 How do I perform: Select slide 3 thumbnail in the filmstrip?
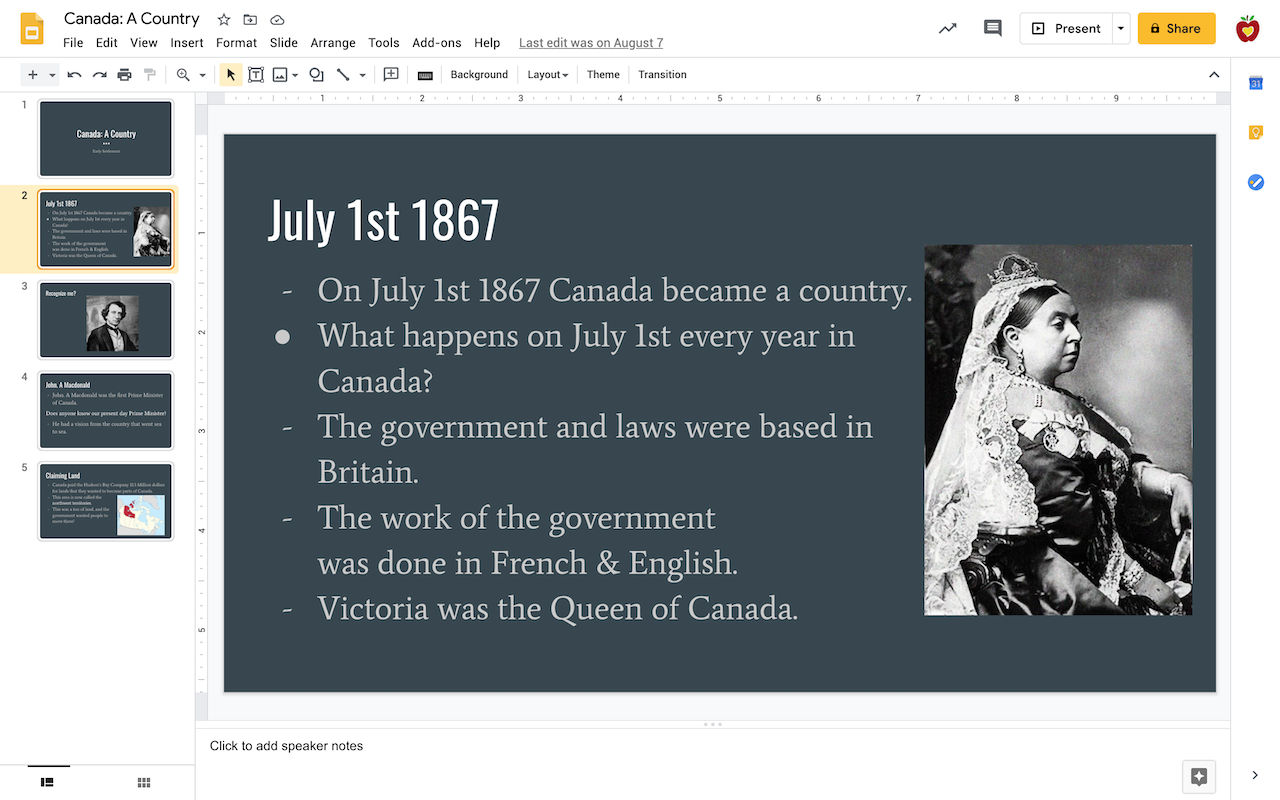[105, 319]
